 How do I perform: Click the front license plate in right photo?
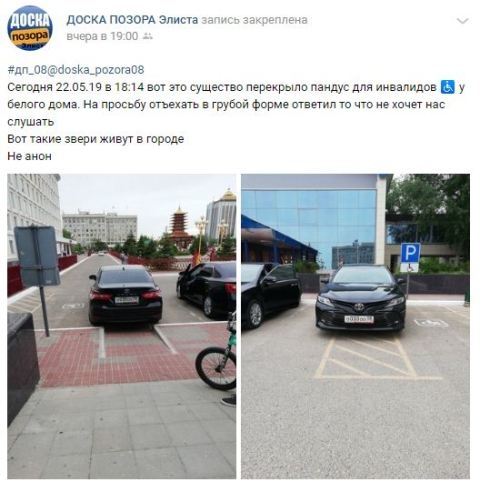(x=359, y=319)
